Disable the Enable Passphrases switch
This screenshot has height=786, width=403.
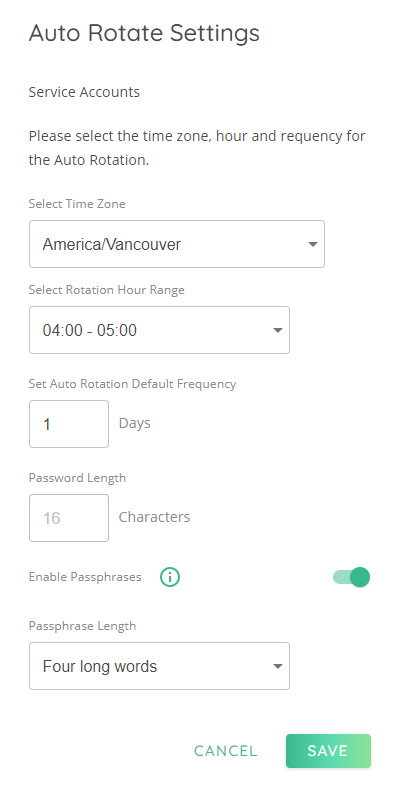click(351, 577)
